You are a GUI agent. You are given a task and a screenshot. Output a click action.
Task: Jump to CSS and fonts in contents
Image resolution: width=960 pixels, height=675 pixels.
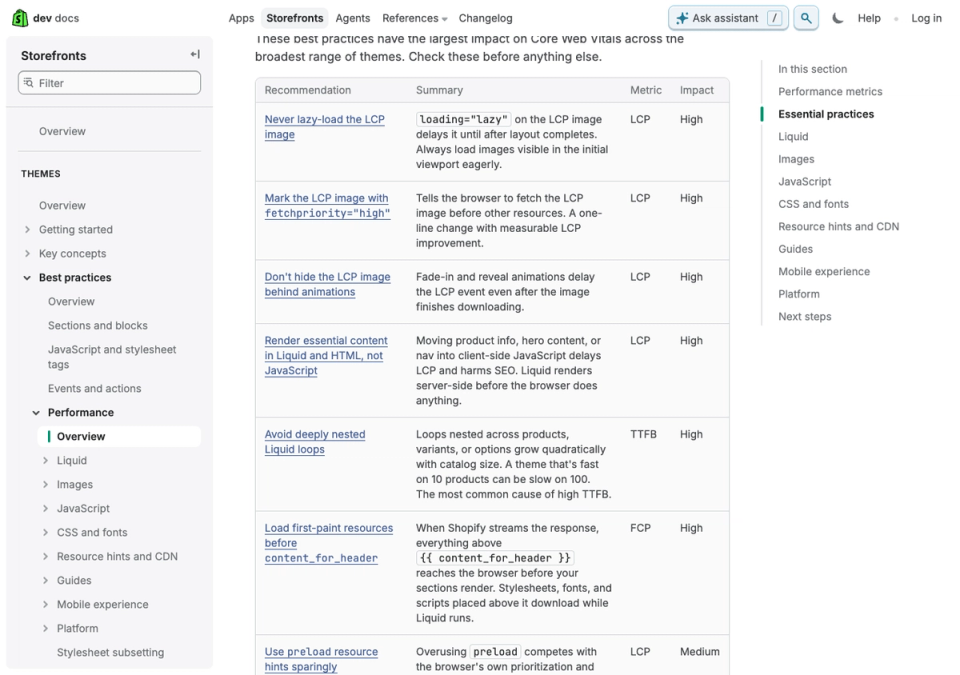coord(813,204)
